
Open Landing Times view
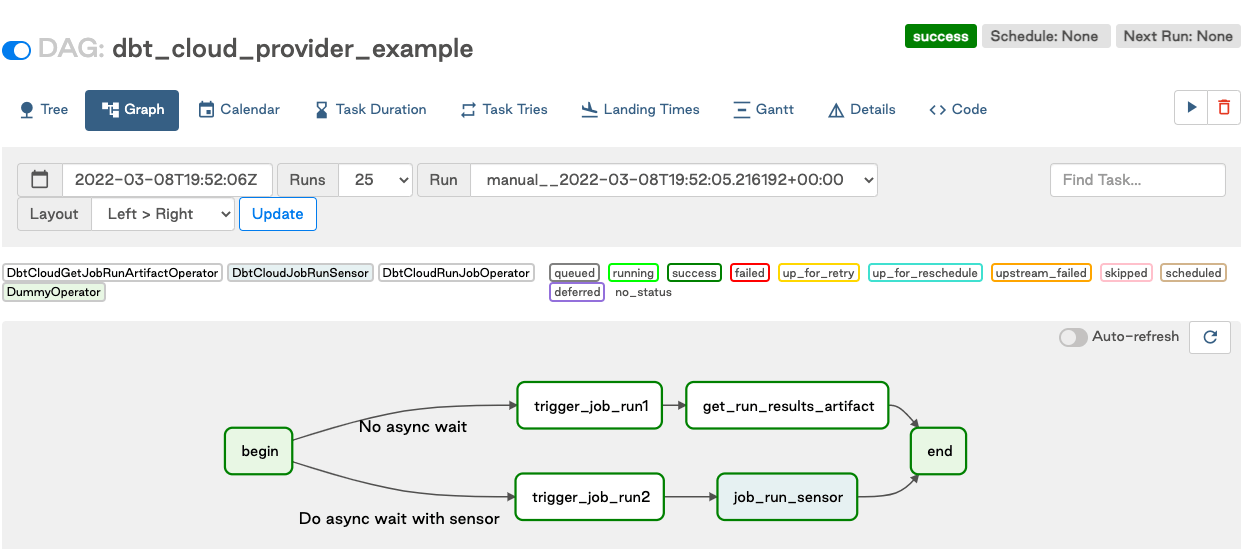(640, 110)
